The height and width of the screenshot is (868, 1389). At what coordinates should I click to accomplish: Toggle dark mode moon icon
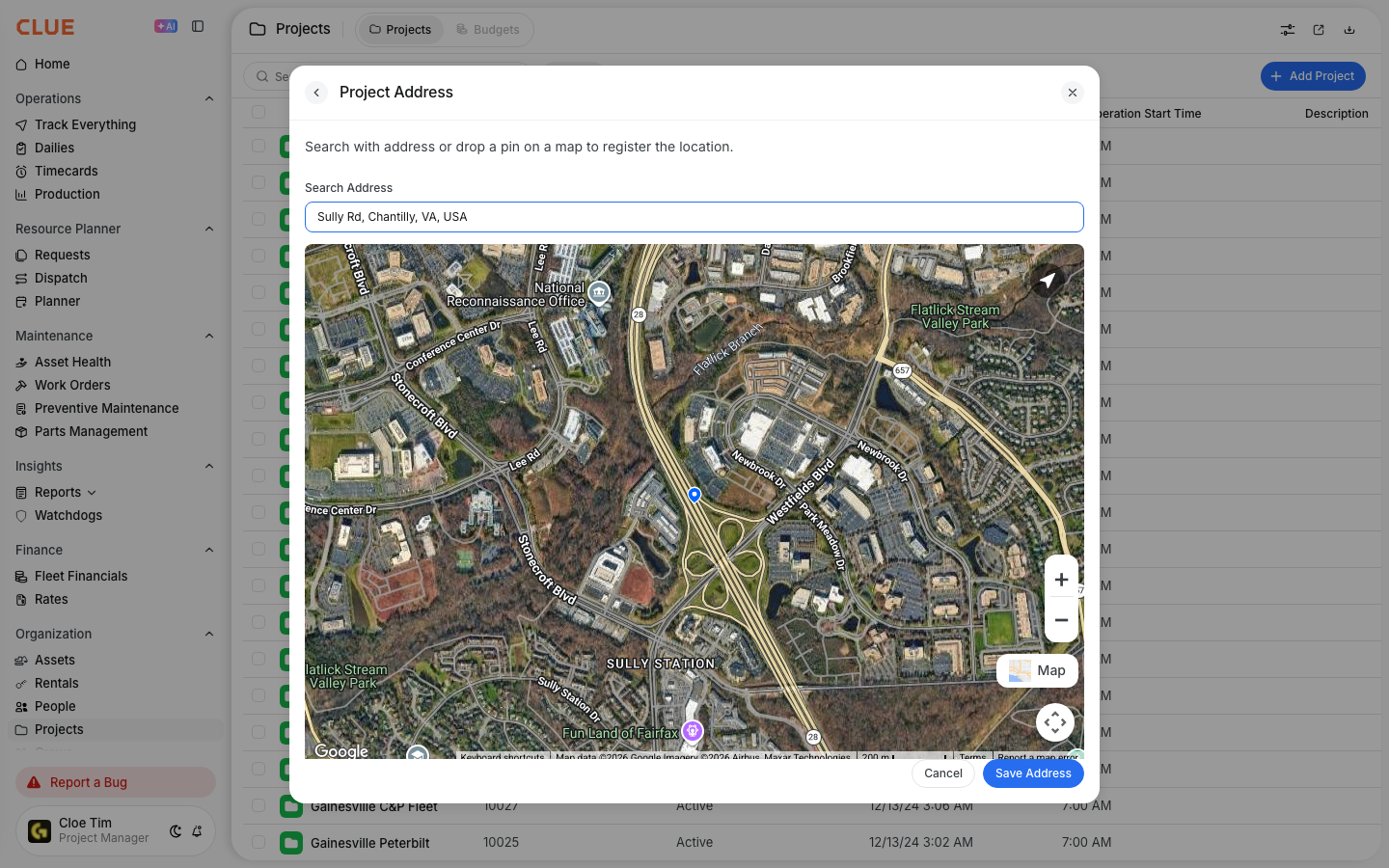click(x=176, y=831)
